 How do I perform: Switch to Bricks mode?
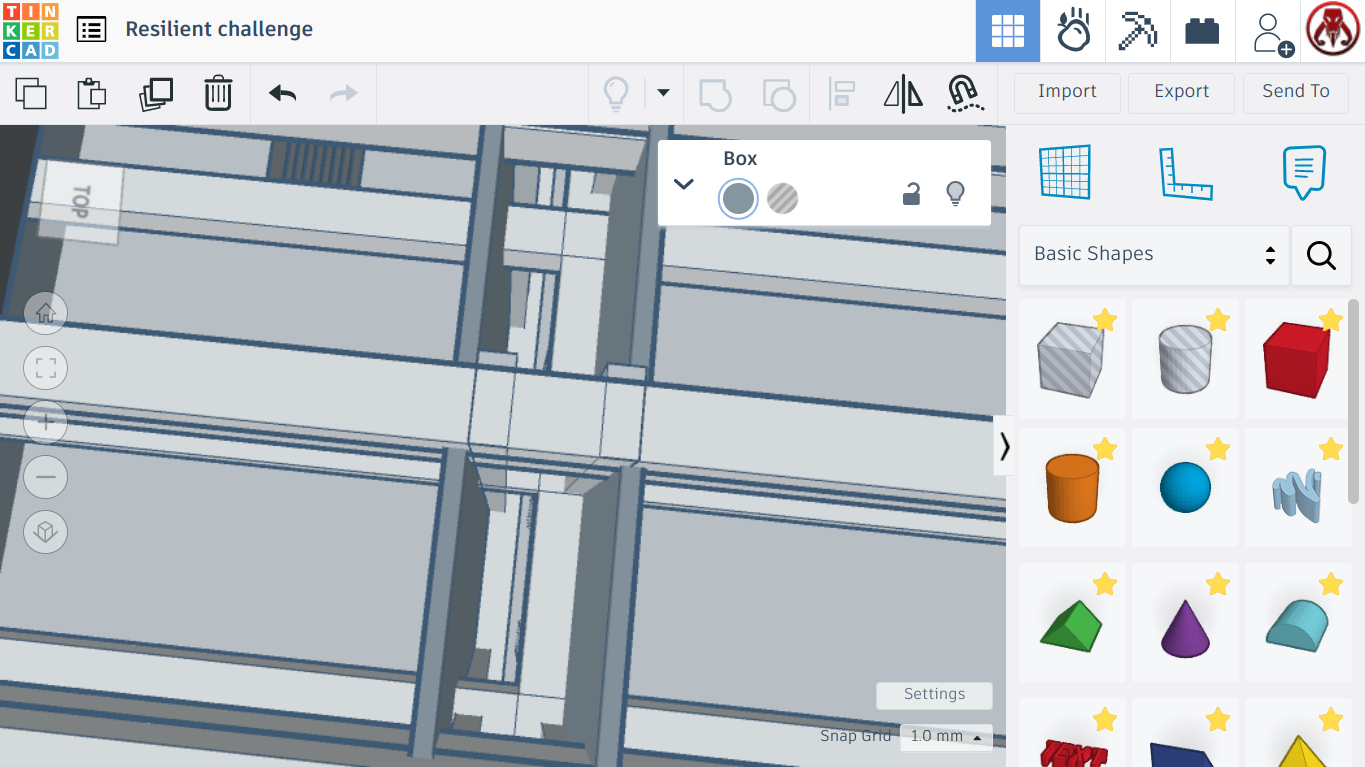tap(1202, 31)
